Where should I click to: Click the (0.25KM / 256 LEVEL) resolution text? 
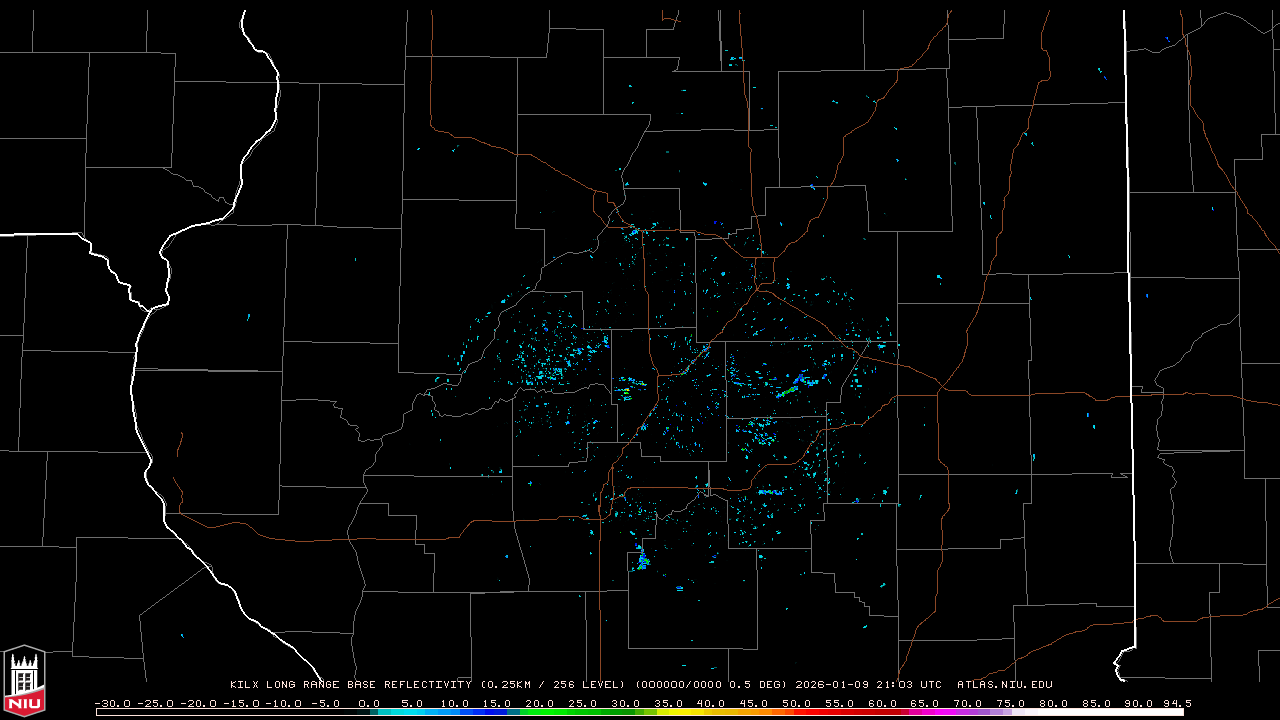pyautogui.click(x=554, y=685)
